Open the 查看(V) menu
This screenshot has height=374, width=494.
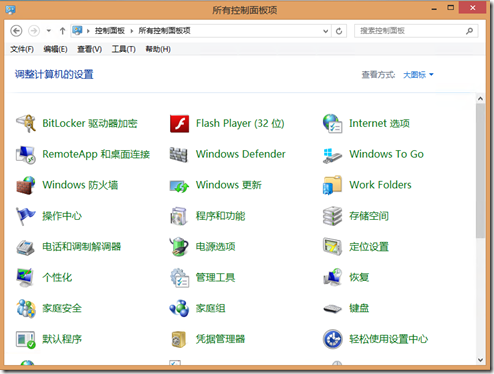click(x=90, y=49)
